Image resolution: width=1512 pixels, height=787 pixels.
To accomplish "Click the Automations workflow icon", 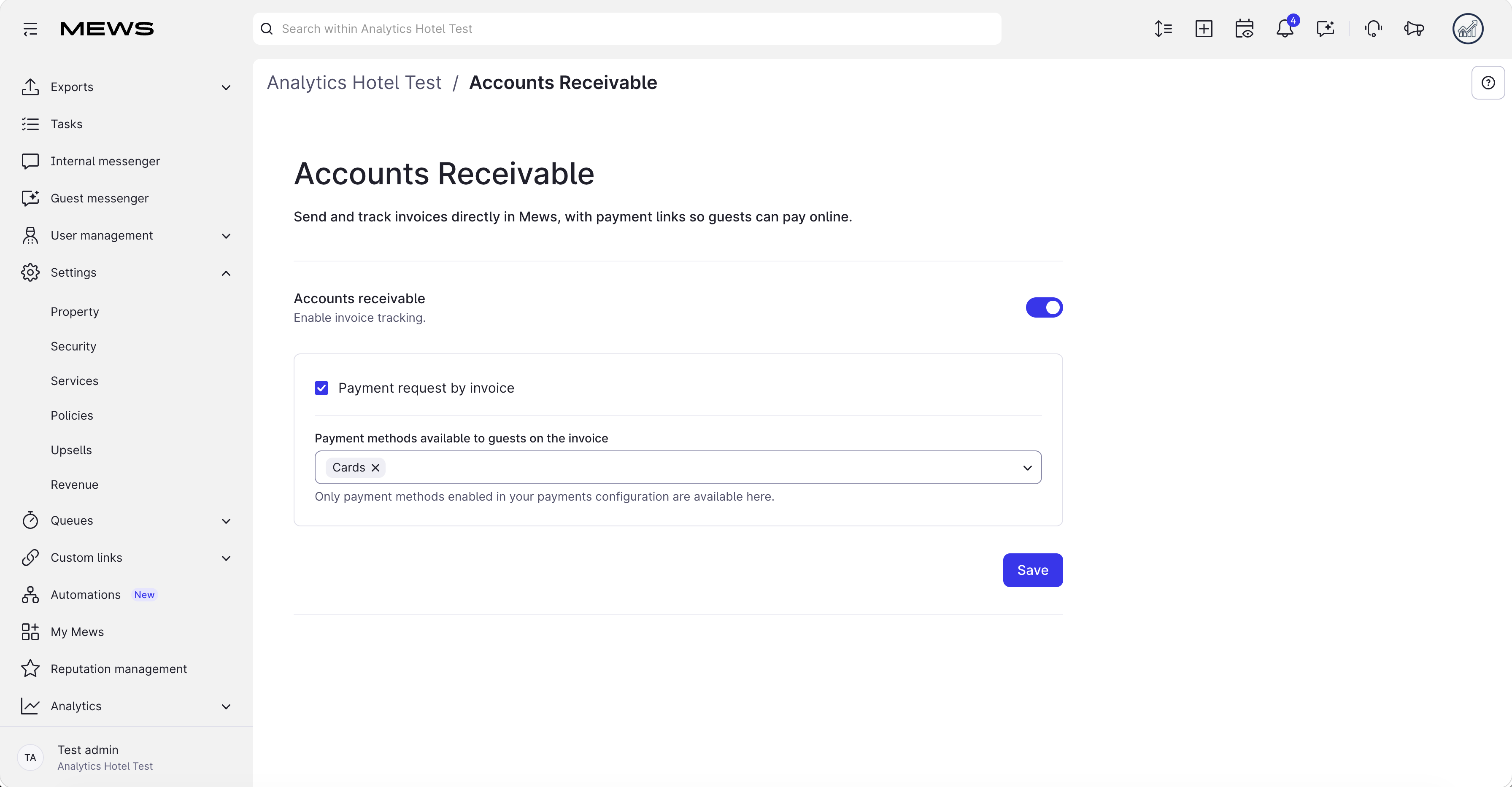I will pyautogui.click(x=30, y=595).
